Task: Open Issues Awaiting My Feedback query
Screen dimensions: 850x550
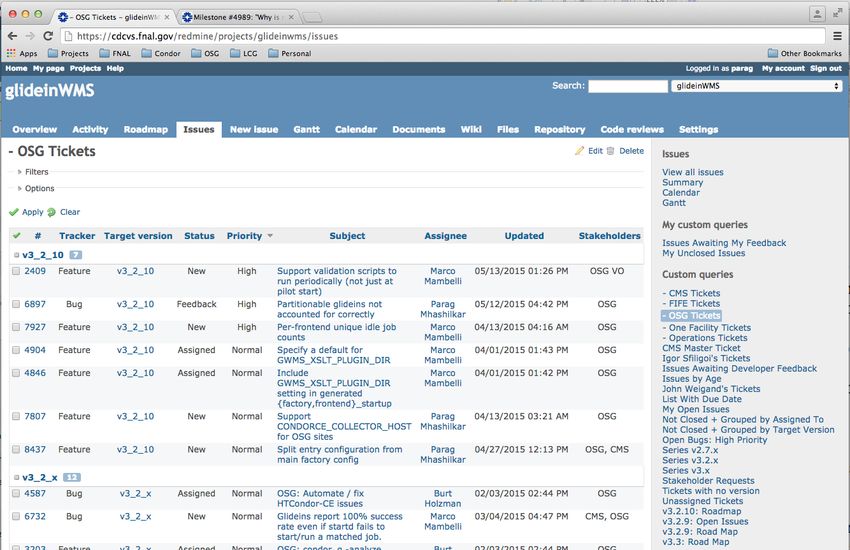Action: (724, 243)
